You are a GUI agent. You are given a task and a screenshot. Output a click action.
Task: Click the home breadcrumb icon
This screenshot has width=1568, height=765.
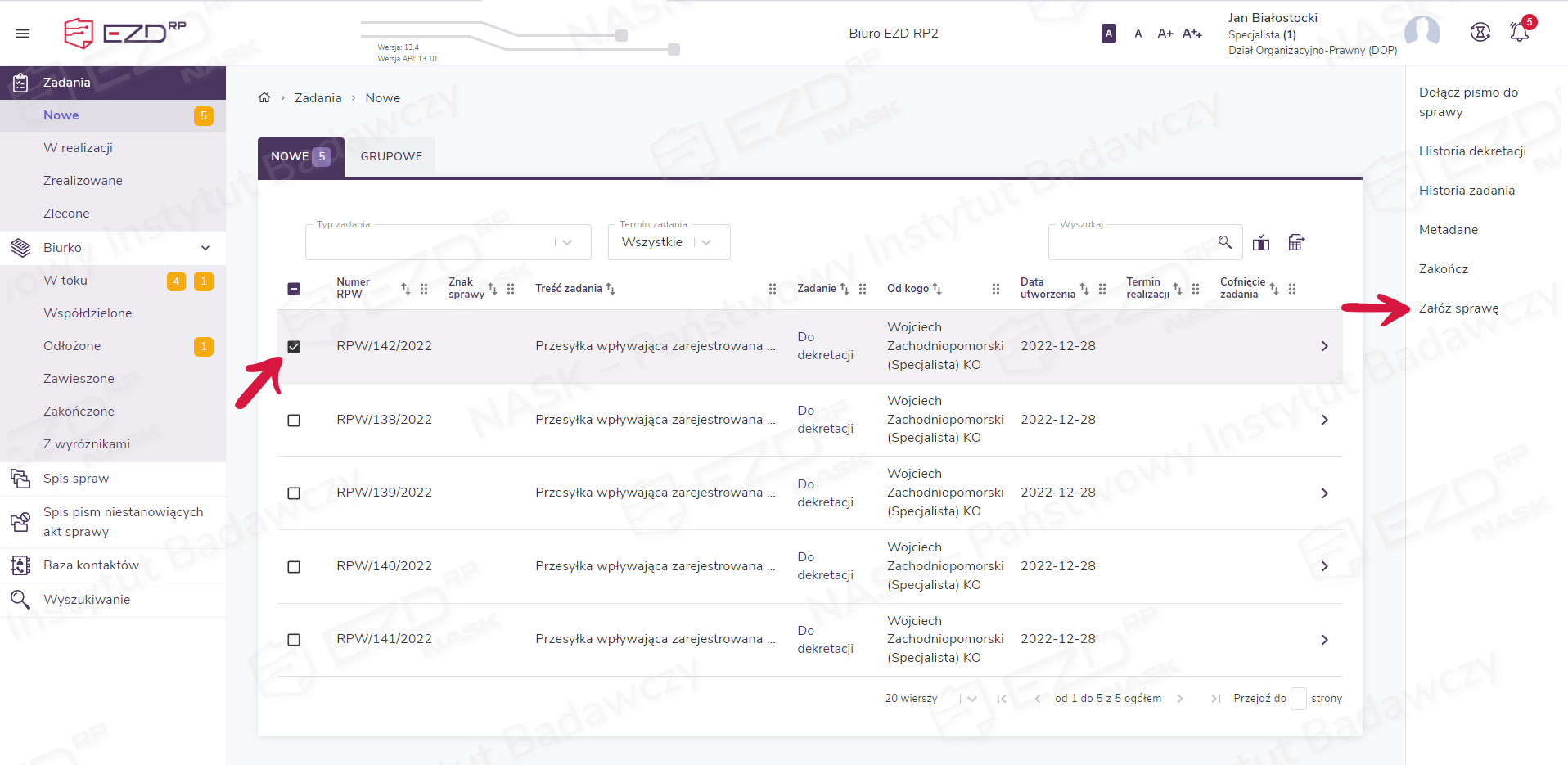click(264, 98)
